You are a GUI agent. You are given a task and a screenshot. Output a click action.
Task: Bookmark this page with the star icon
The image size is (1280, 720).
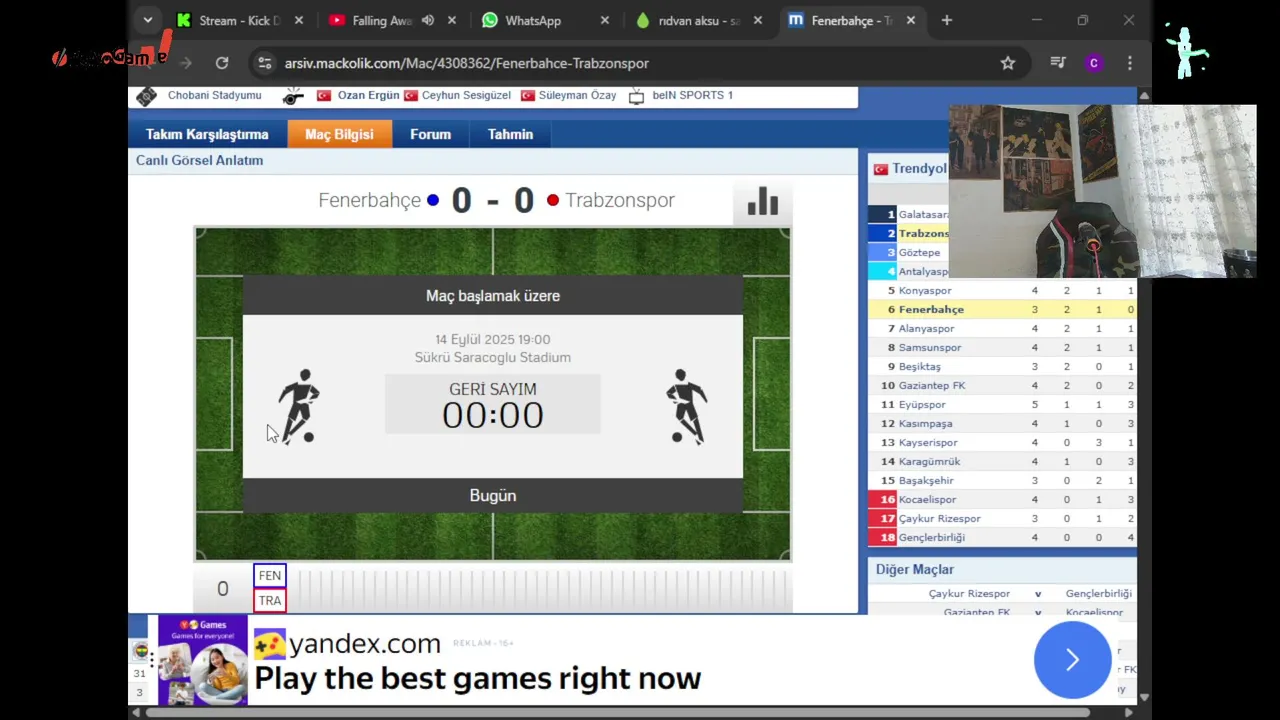pos(1008,63)
